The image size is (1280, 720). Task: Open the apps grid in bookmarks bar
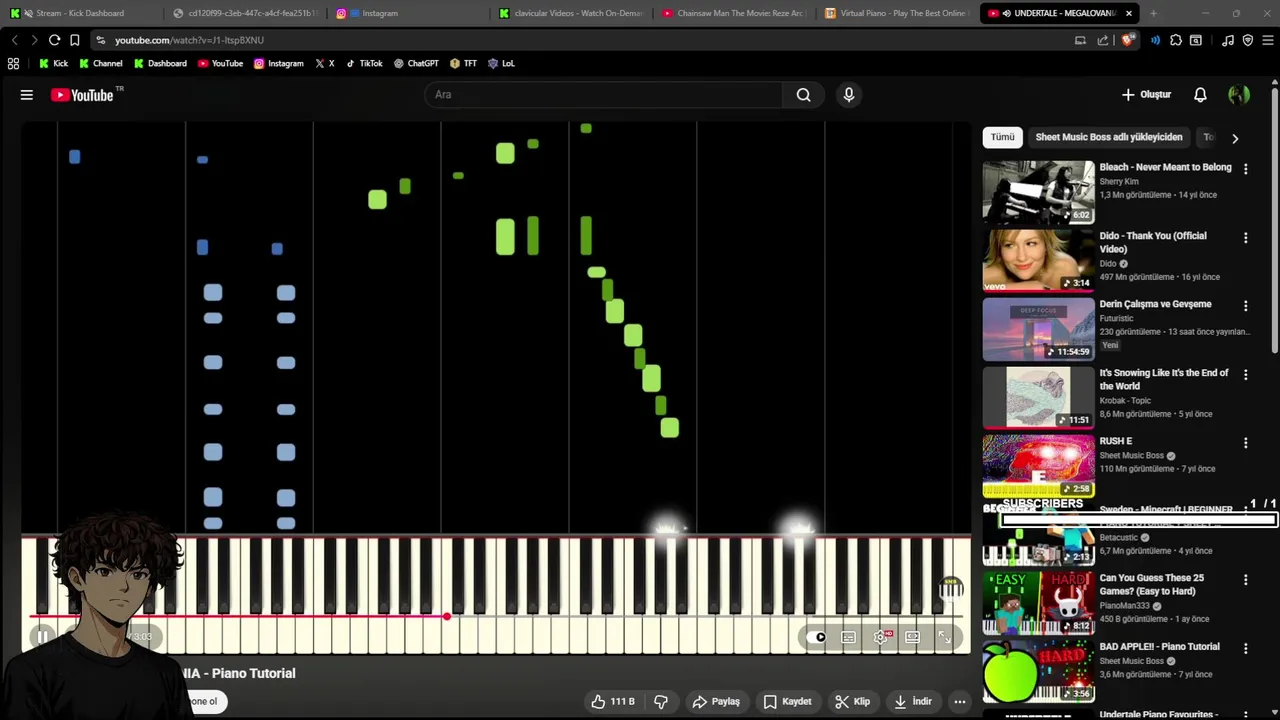point(13,63)
